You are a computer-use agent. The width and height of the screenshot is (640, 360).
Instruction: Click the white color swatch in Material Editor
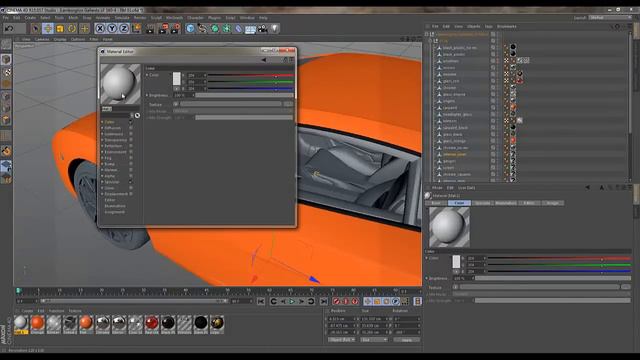click(x=177, y=79)
